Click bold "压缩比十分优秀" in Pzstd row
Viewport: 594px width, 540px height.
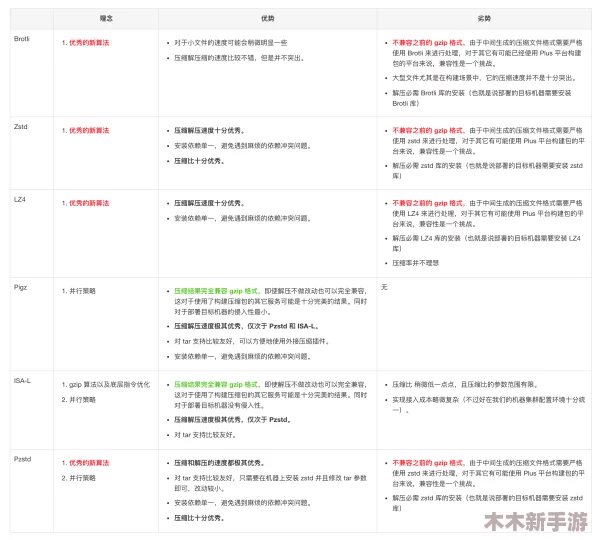point(199,518)
